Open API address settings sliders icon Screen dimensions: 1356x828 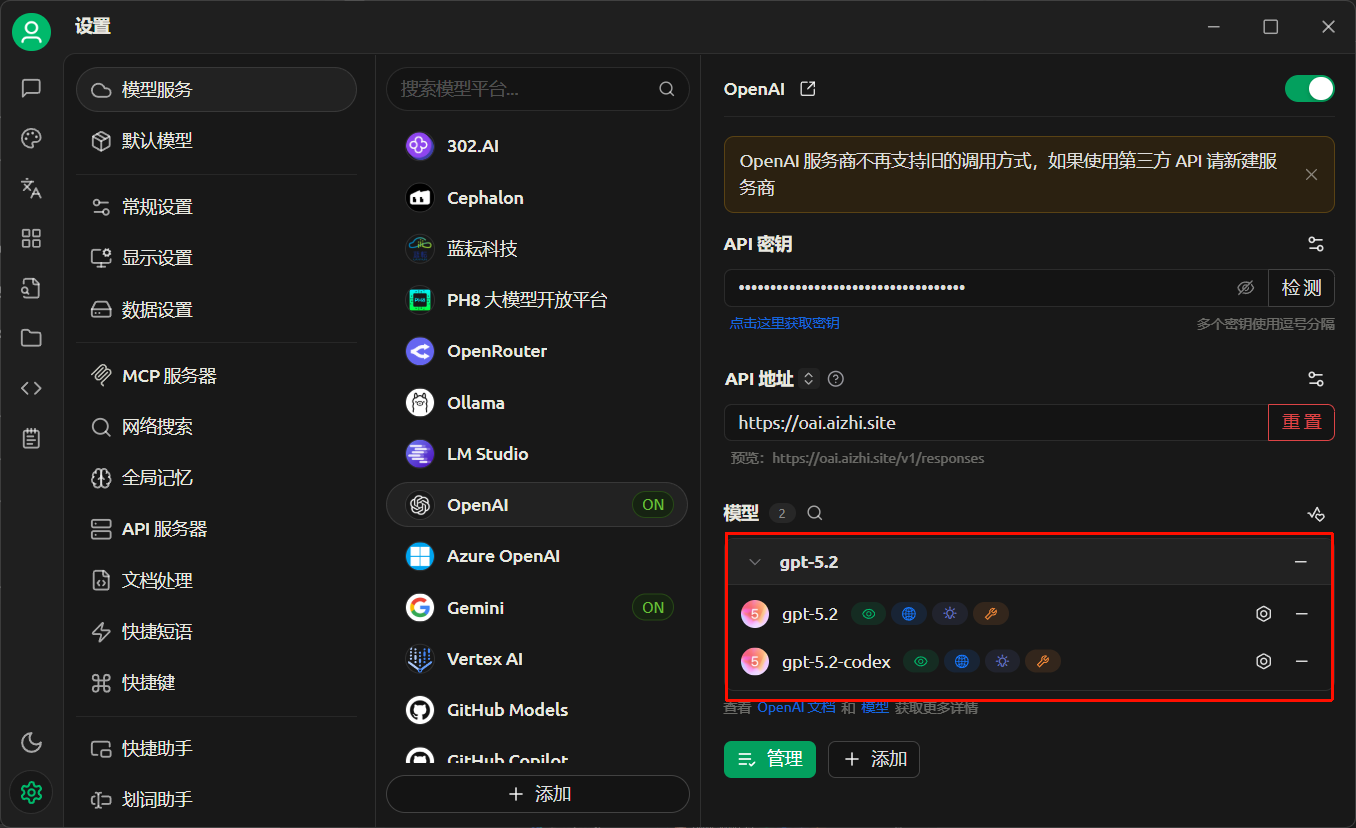click(1316, 379)
